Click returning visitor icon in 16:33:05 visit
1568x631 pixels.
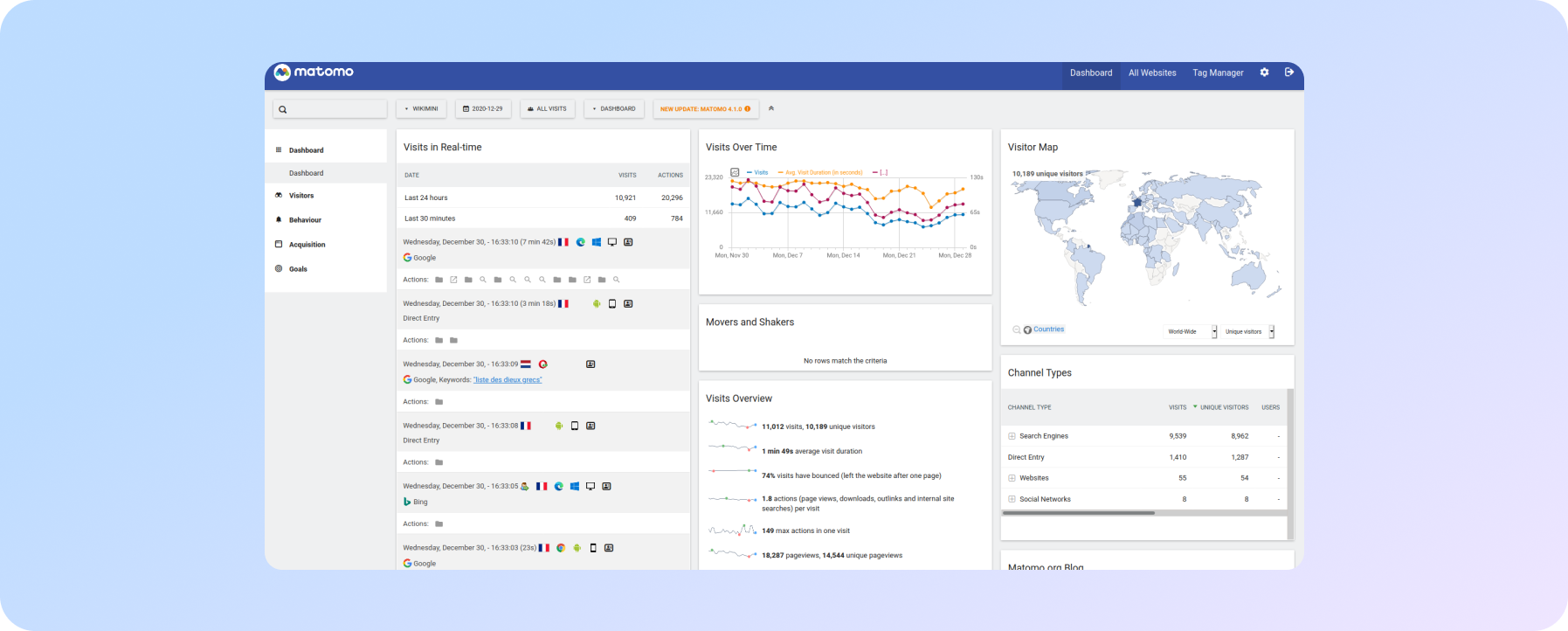click(x=525, y=486)
